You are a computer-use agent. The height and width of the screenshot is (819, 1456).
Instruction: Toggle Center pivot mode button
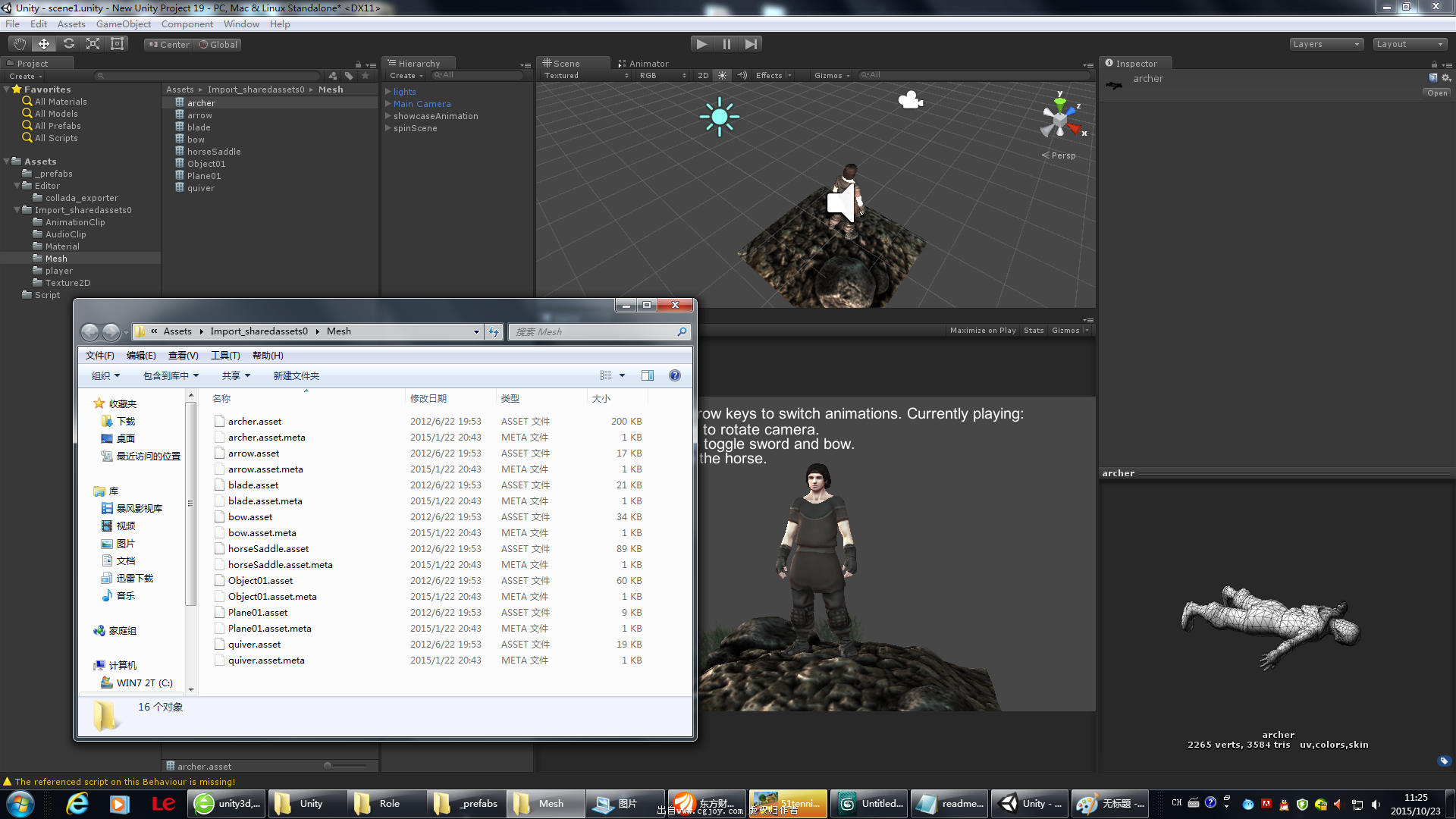pos(169,45)
